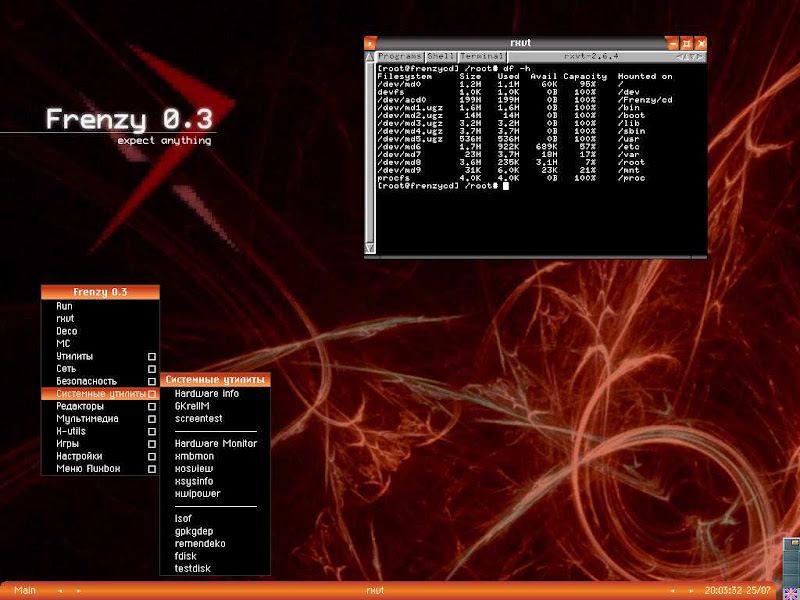
Task: Click the rxvt taskbar entry in toolbar
Action: pos(375,591)
